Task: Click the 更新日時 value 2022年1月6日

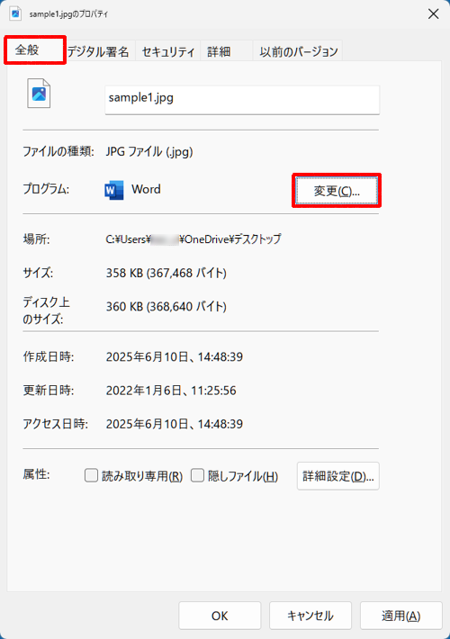Action: coord(171,391)
